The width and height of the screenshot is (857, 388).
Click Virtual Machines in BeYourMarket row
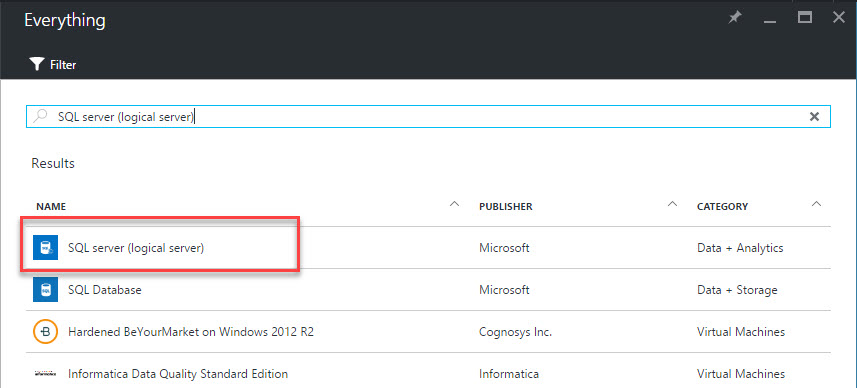click(x=741, y=332)
